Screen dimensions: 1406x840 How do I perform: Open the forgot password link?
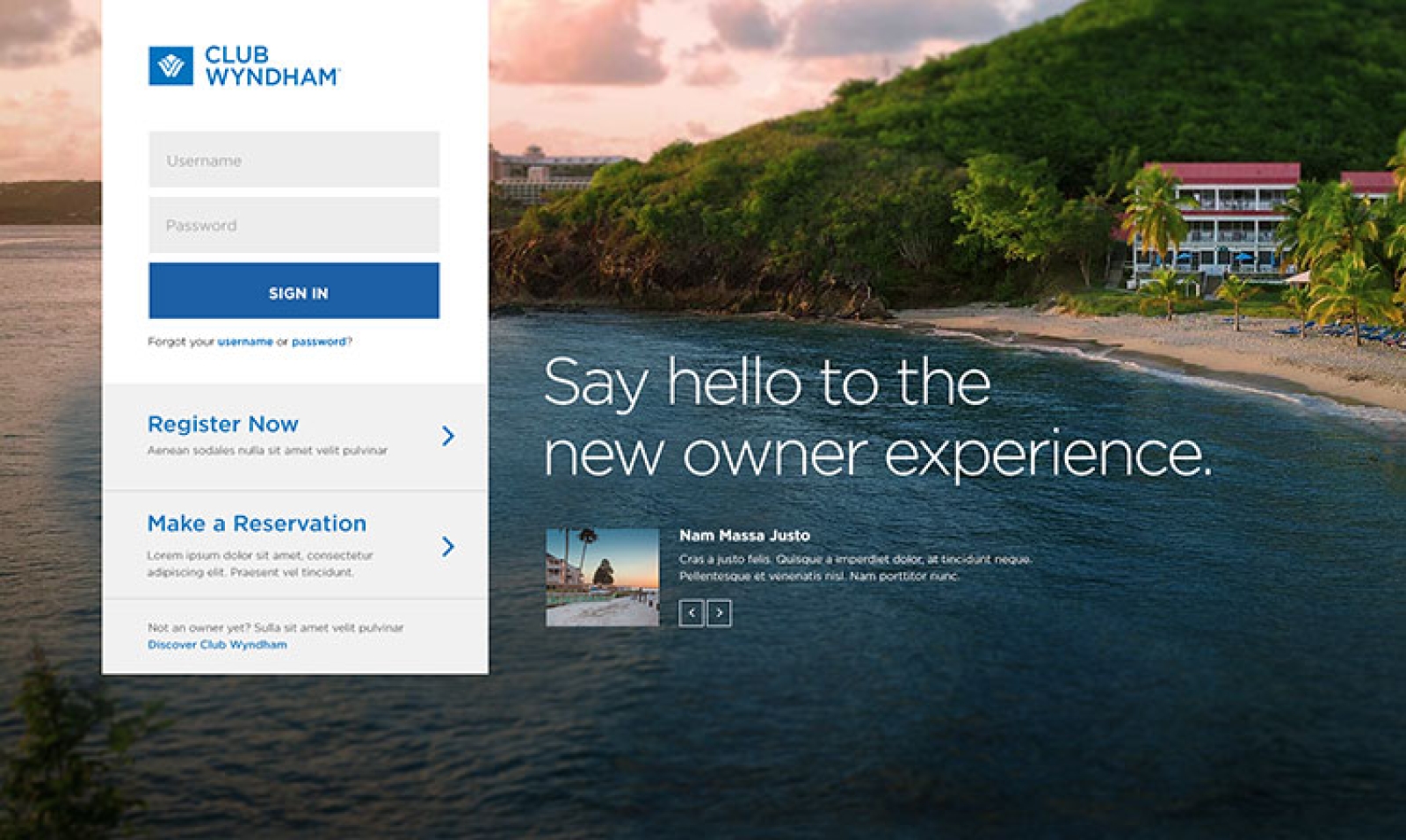pyautogui.click(x=319, y=342)
